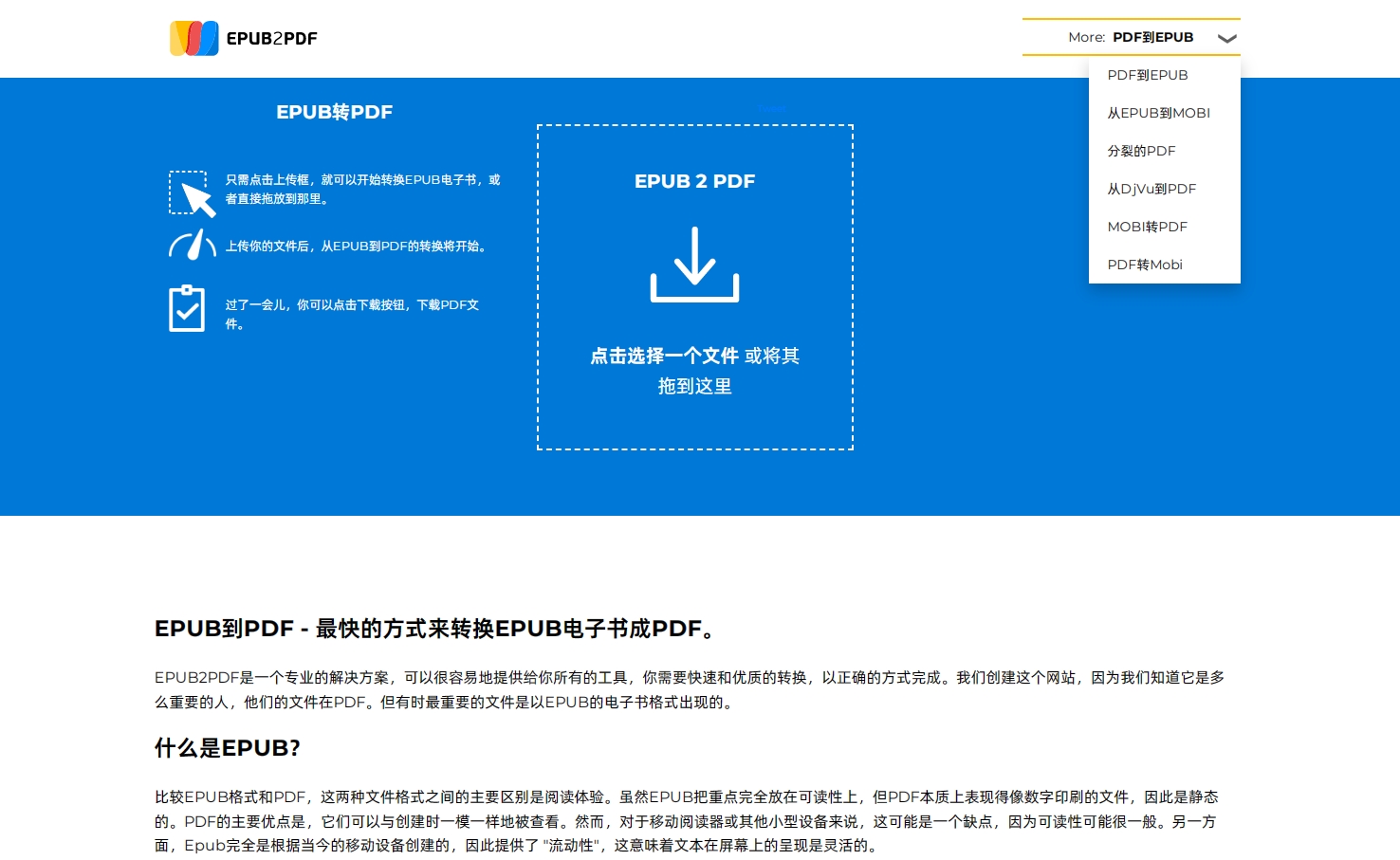Open the 分裂的PDF menu entry
The image size is (1400, 860).
pyautogui.click(x=1165, y=151)
